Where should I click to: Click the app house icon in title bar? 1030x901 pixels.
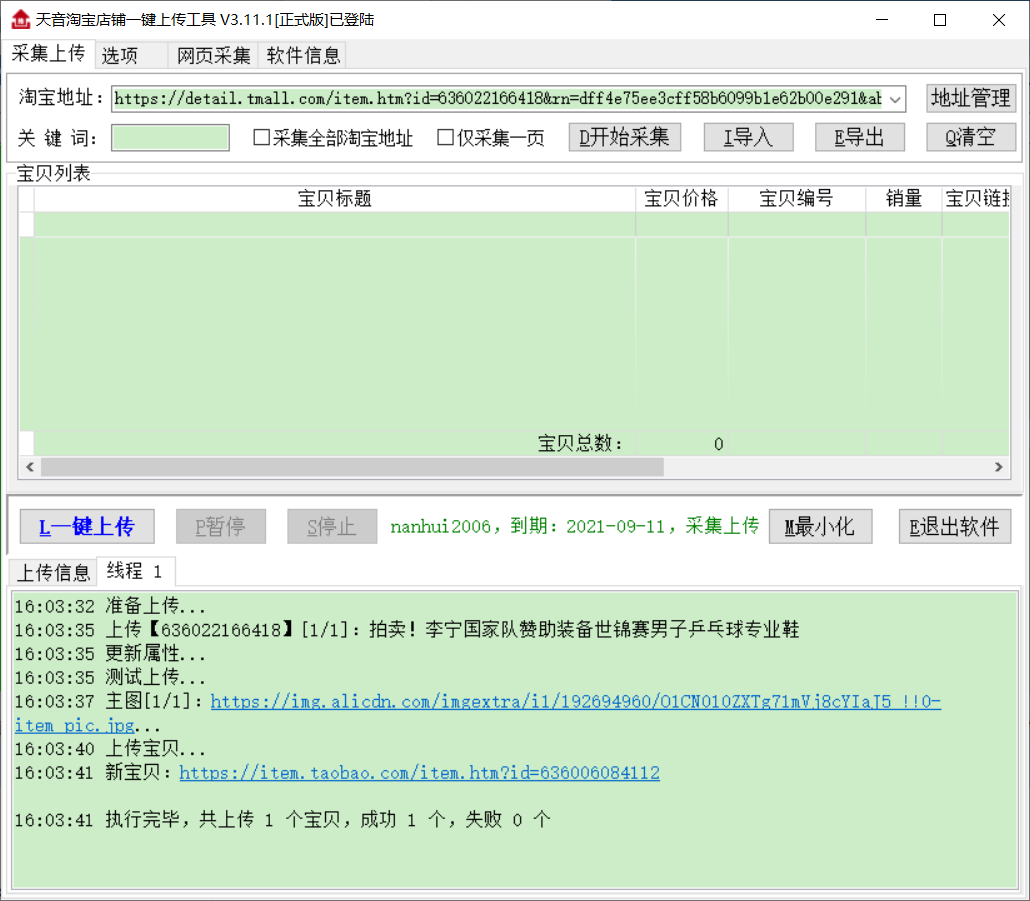[19, 19]
